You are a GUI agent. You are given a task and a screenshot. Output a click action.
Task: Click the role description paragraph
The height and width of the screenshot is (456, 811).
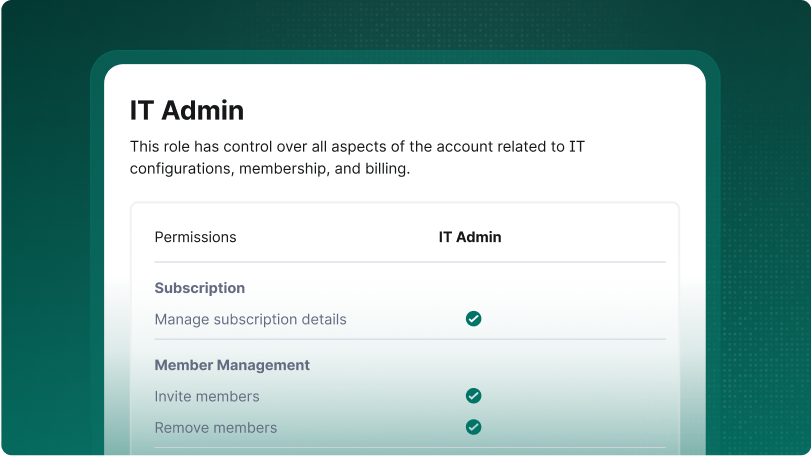tap(357, 158)
